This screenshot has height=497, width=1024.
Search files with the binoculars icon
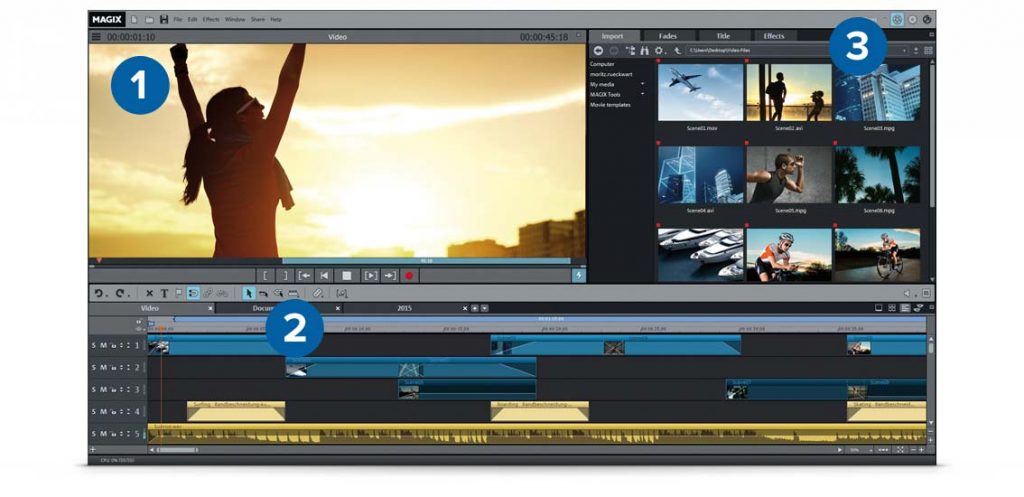[645, 50]
